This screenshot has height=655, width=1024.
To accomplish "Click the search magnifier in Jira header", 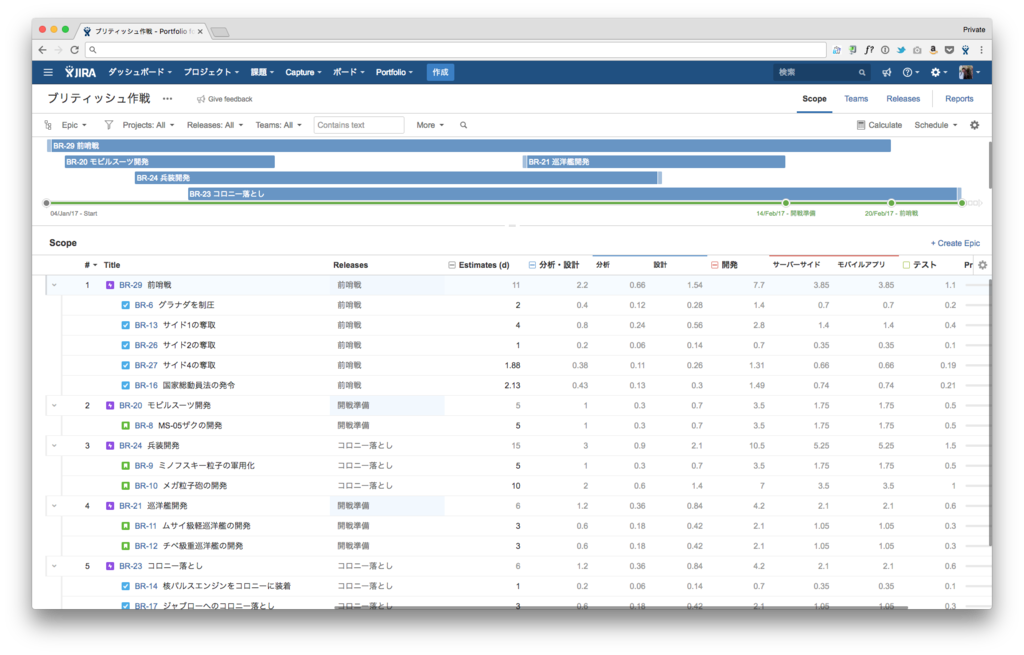I will click(862, 72).
